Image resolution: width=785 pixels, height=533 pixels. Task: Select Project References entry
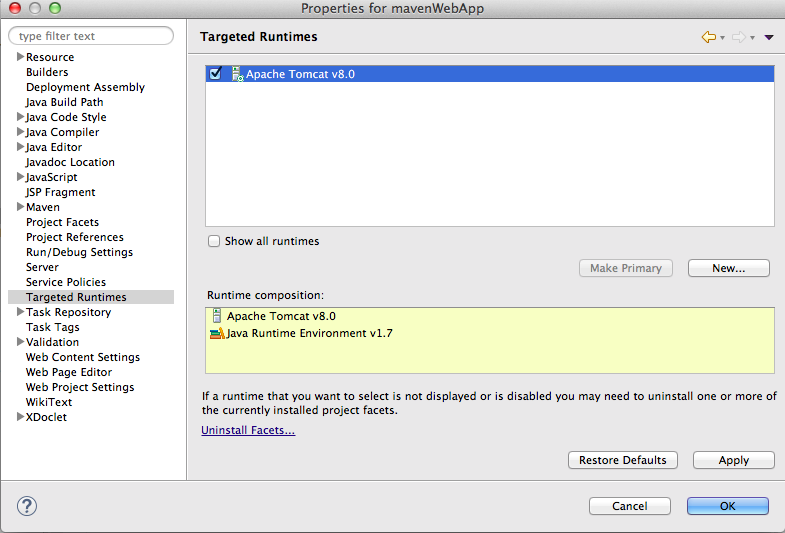click(75, 237)
